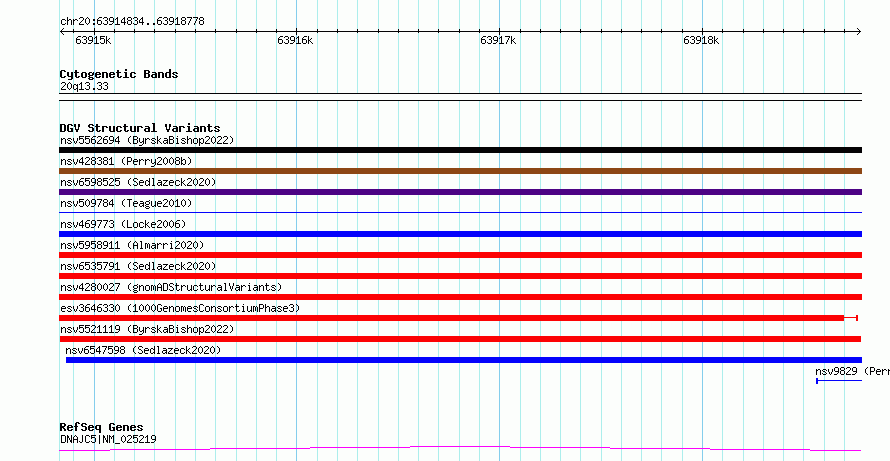The image size is (890, 461).
Task: Select the 20q13.33 band label
Action: click(x=84, y=87)
